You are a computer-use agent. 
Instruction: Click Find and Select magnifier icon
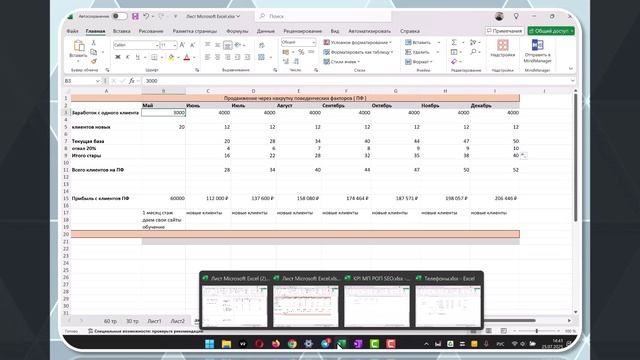coord(473,52)
